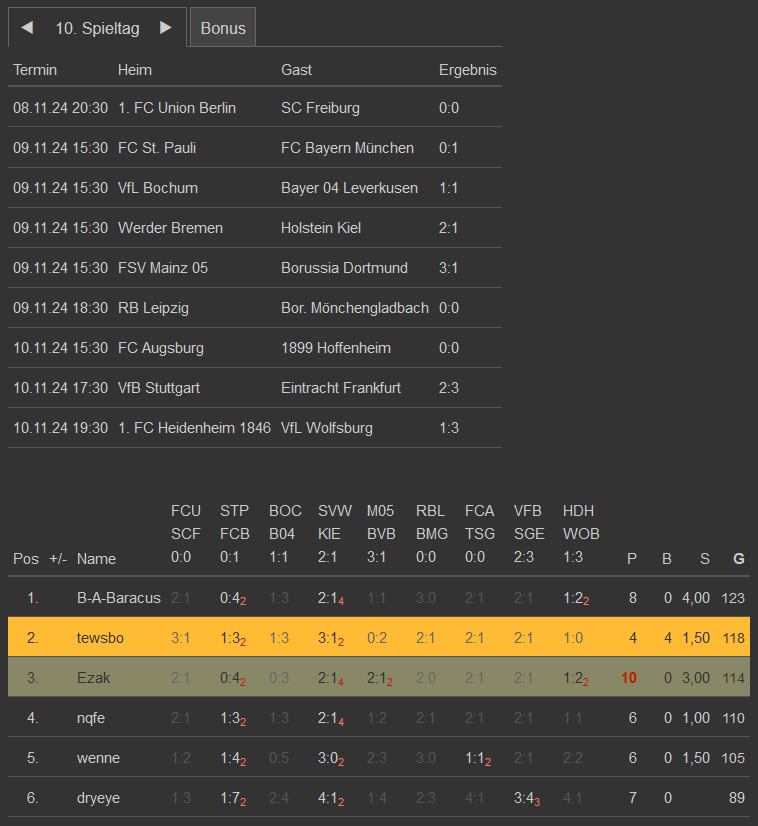The width and height of the screenshot is (758, 826).
Task: Click player name dryeye
Action: click(99, 798)
